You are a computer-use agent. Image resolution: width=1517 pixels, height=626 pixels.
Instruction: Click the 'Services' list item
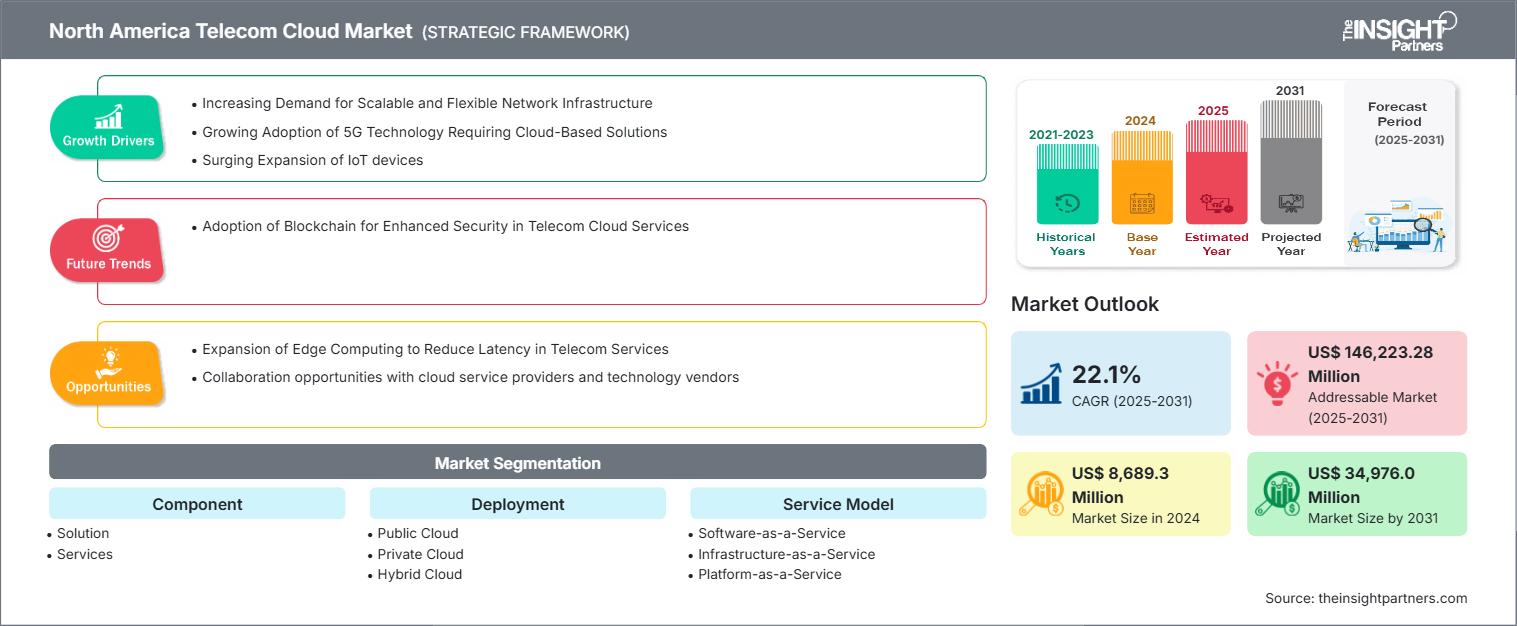(85, 554)
